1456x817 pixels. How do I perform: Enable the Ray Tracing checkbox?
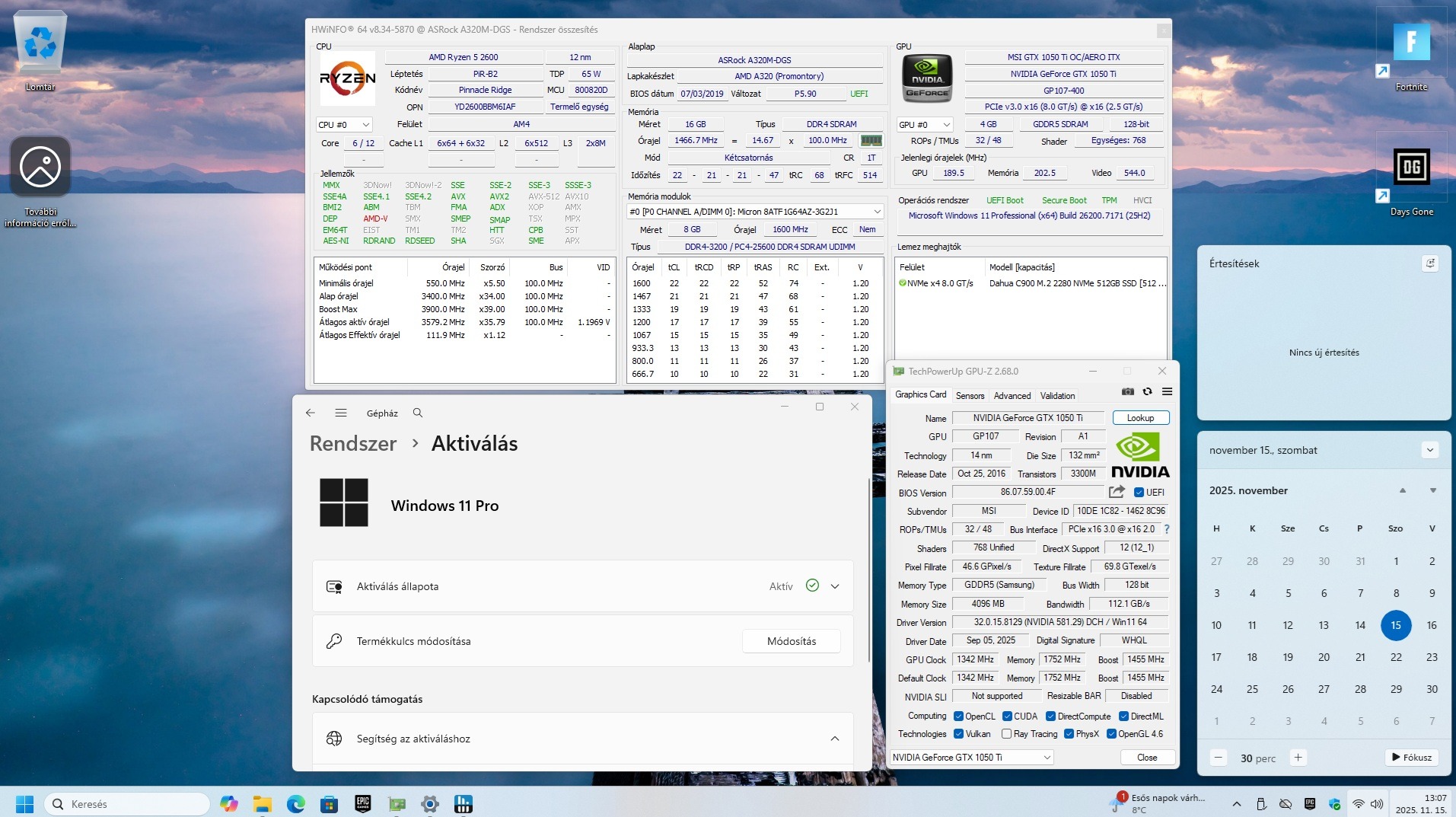(1007, 734)
